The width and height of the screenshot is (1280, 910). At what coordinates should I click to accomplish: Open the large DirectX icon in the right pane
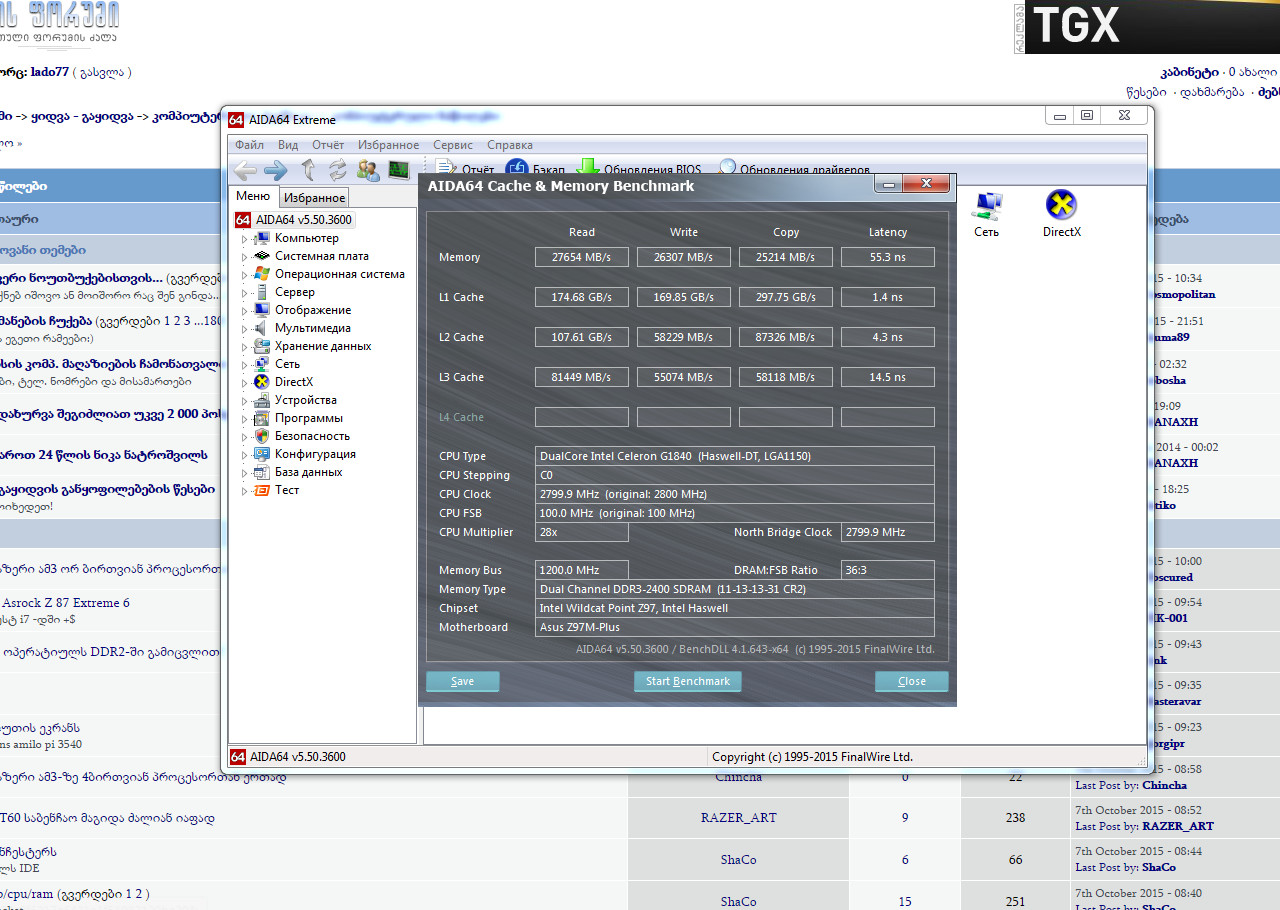pos(1061,205)
